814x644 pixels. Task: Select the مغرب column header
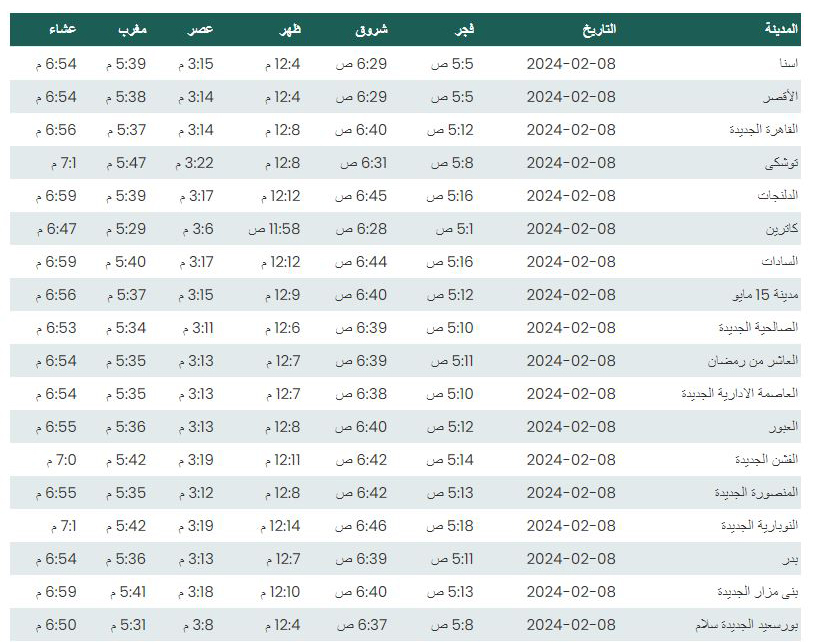pos(132,29)
